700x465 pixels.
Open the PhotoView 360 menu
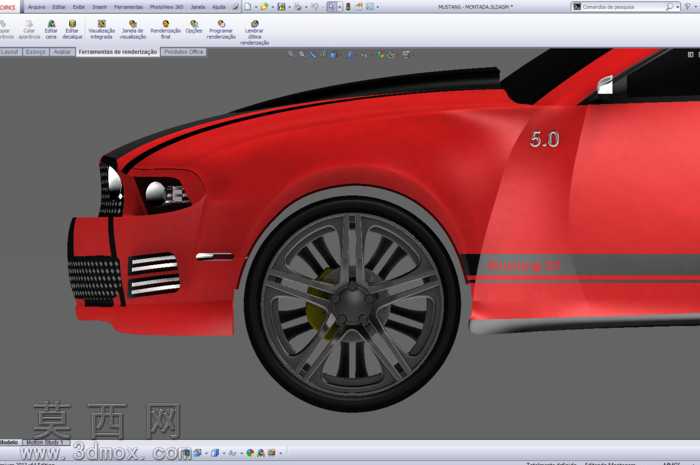coord(167,7)
